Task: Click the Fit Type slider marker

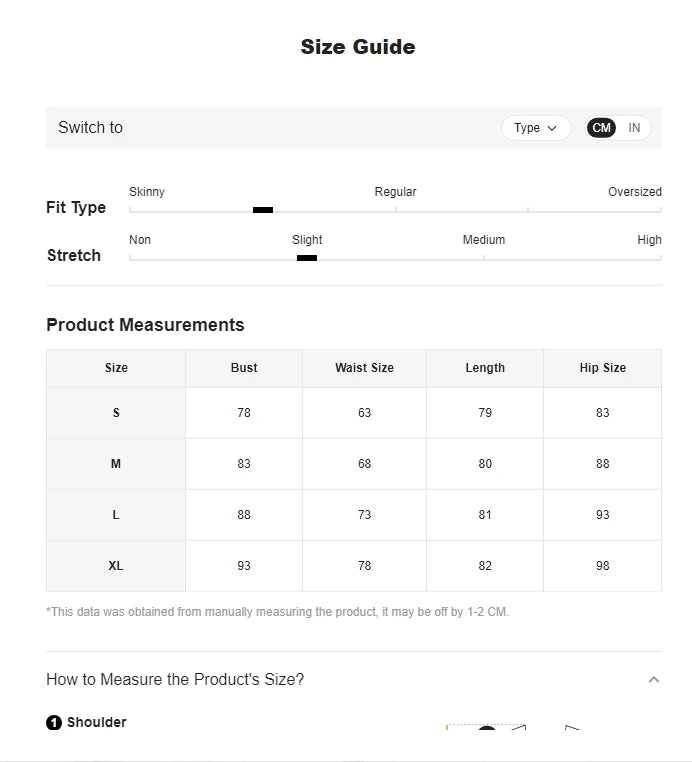Action: (x=263, y=210)
